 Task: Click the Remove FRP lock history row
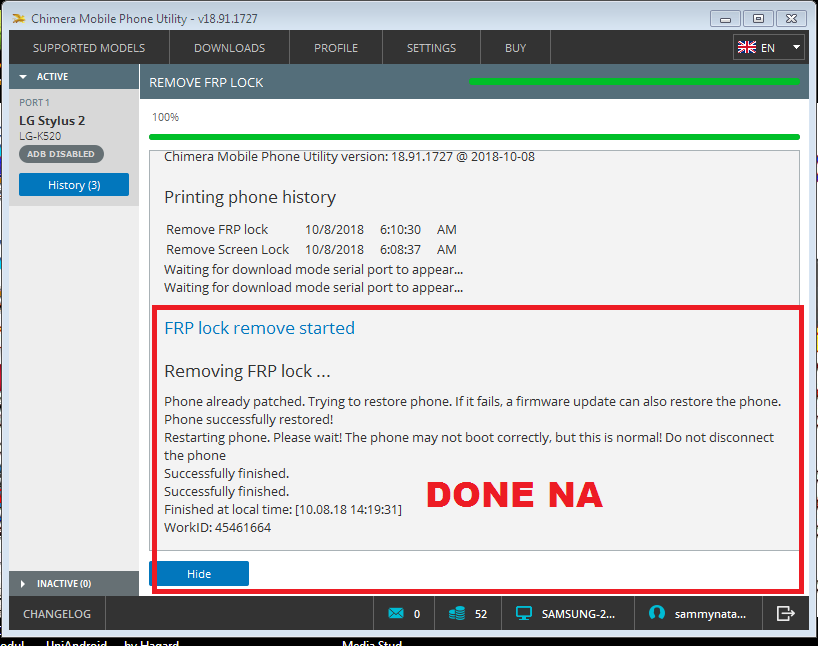coord(311,230)
